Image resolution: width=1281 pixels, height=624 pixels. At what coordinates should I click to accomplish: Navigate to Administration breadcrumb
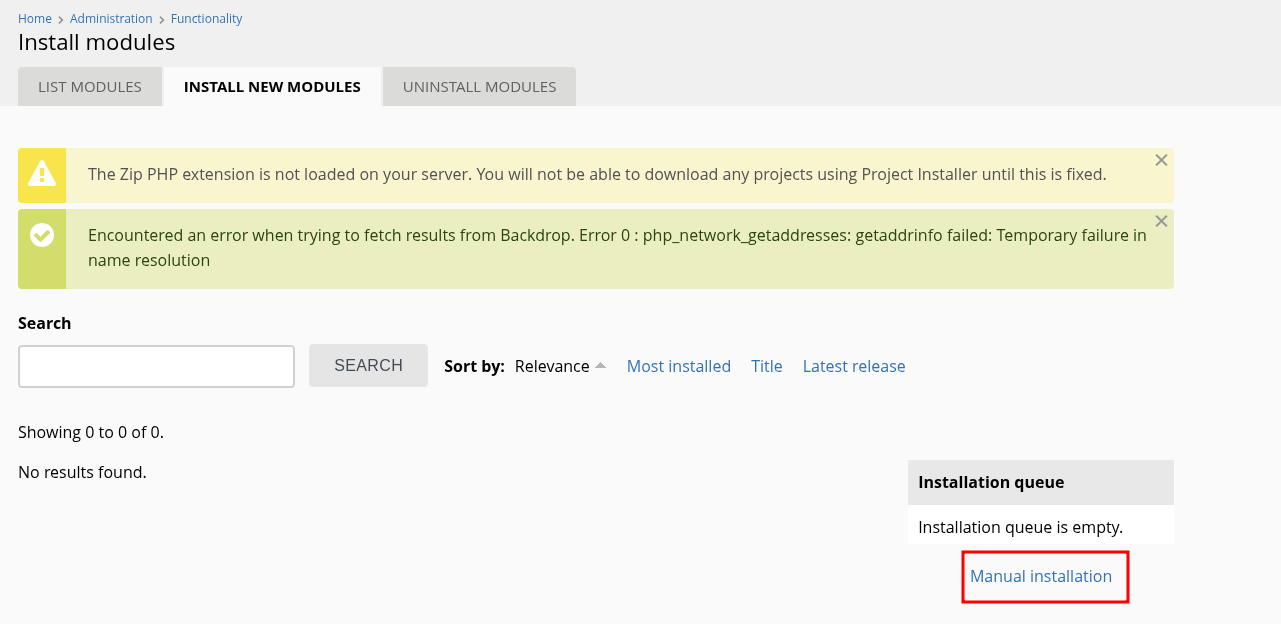click(111, 19)
